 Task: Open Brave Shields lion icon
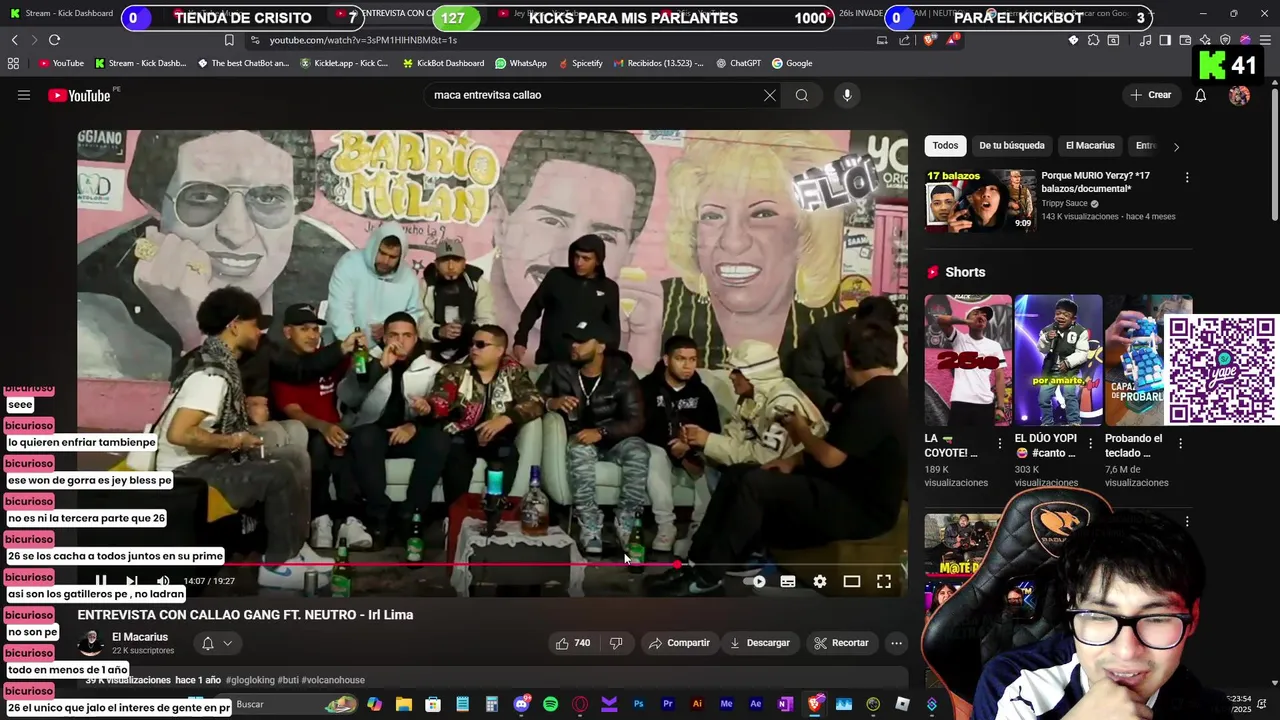click(x=928, y=40)
